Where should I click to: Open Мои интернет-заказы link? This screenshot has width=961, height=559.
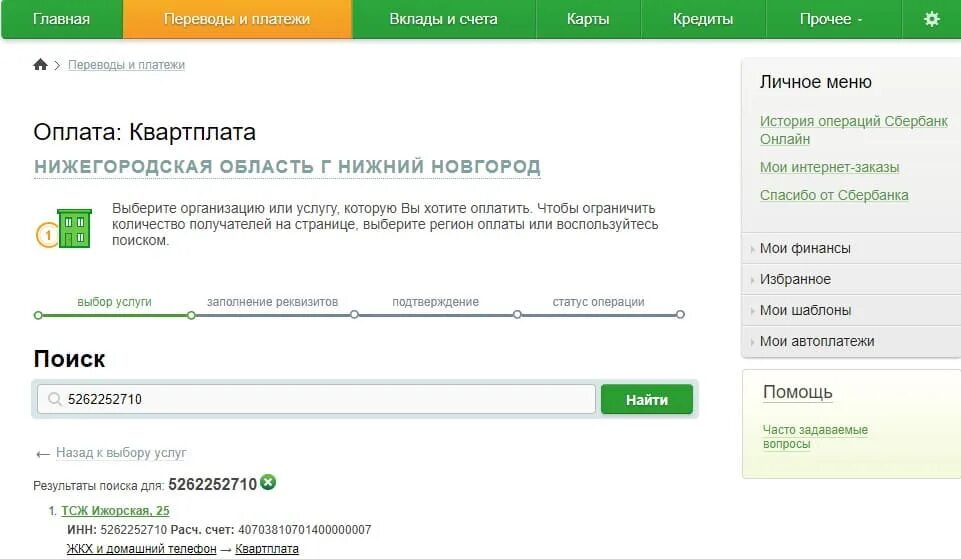pos(829,167)
